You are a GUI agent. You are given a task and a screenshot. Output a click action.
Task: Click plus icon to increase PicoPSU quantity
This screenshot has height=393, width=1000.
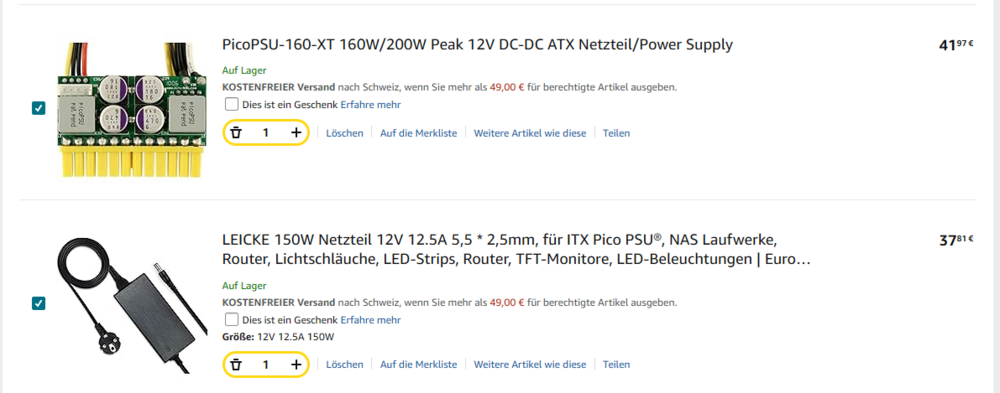tap(296, 133)
